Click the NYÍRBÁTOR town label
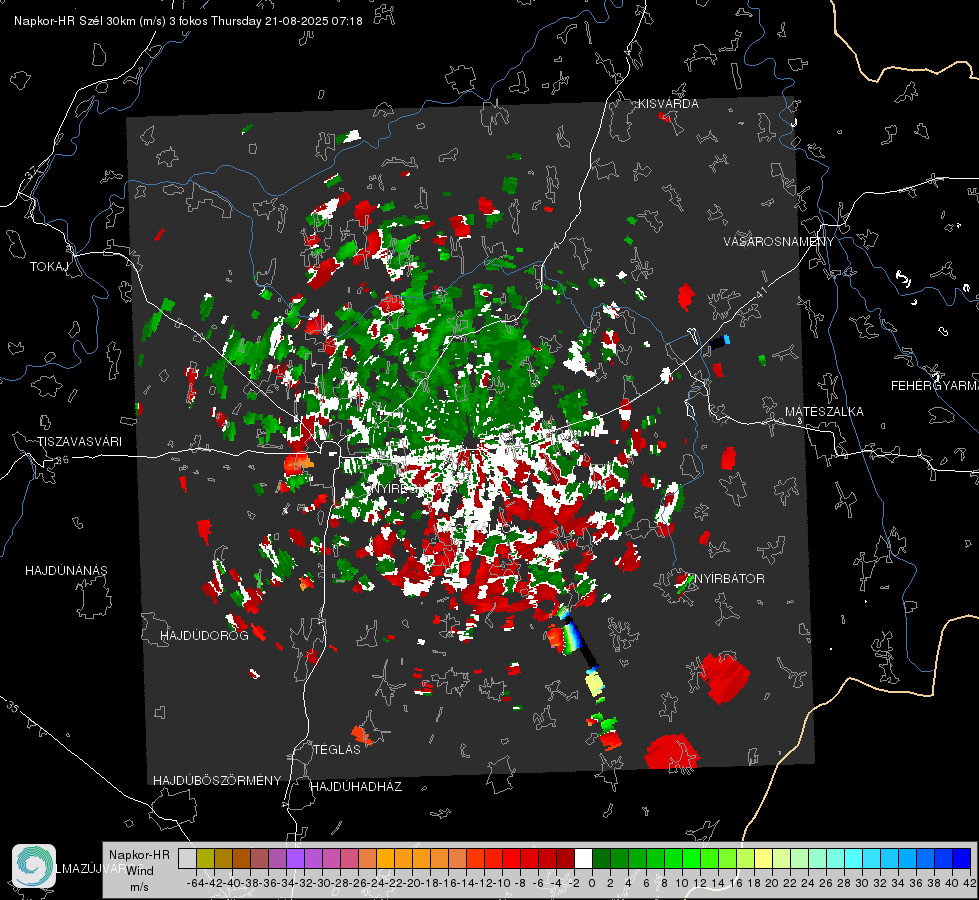Image resolution: width=979 pixels, height=900 pixels. pos(729,579)
